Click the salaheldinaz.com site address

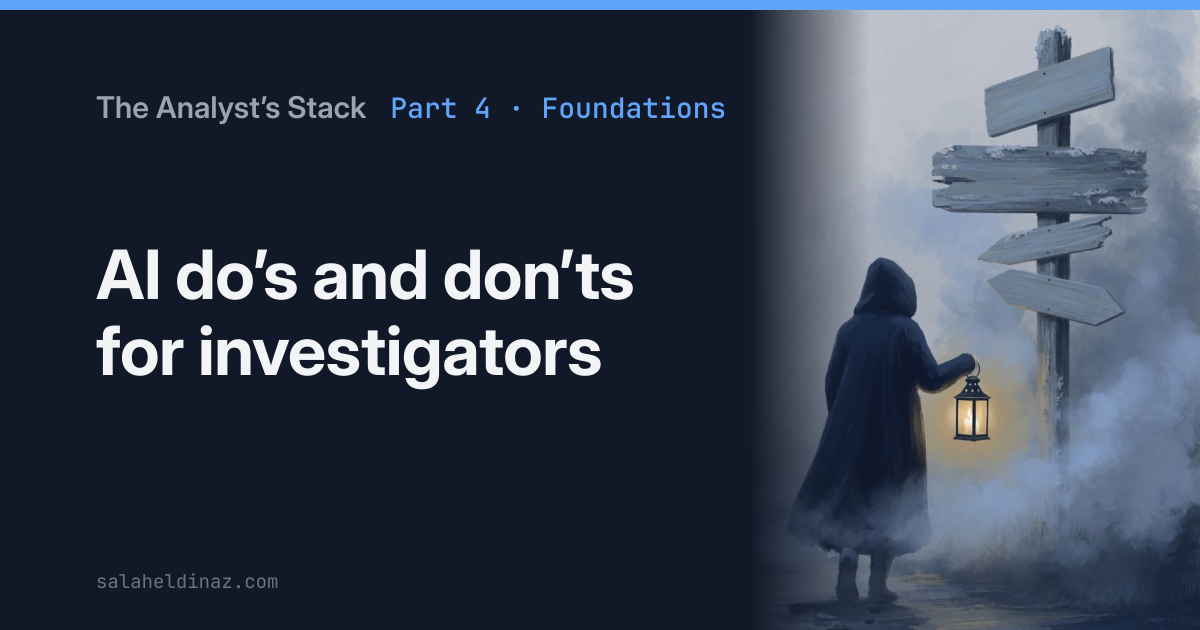click(187, 580)
